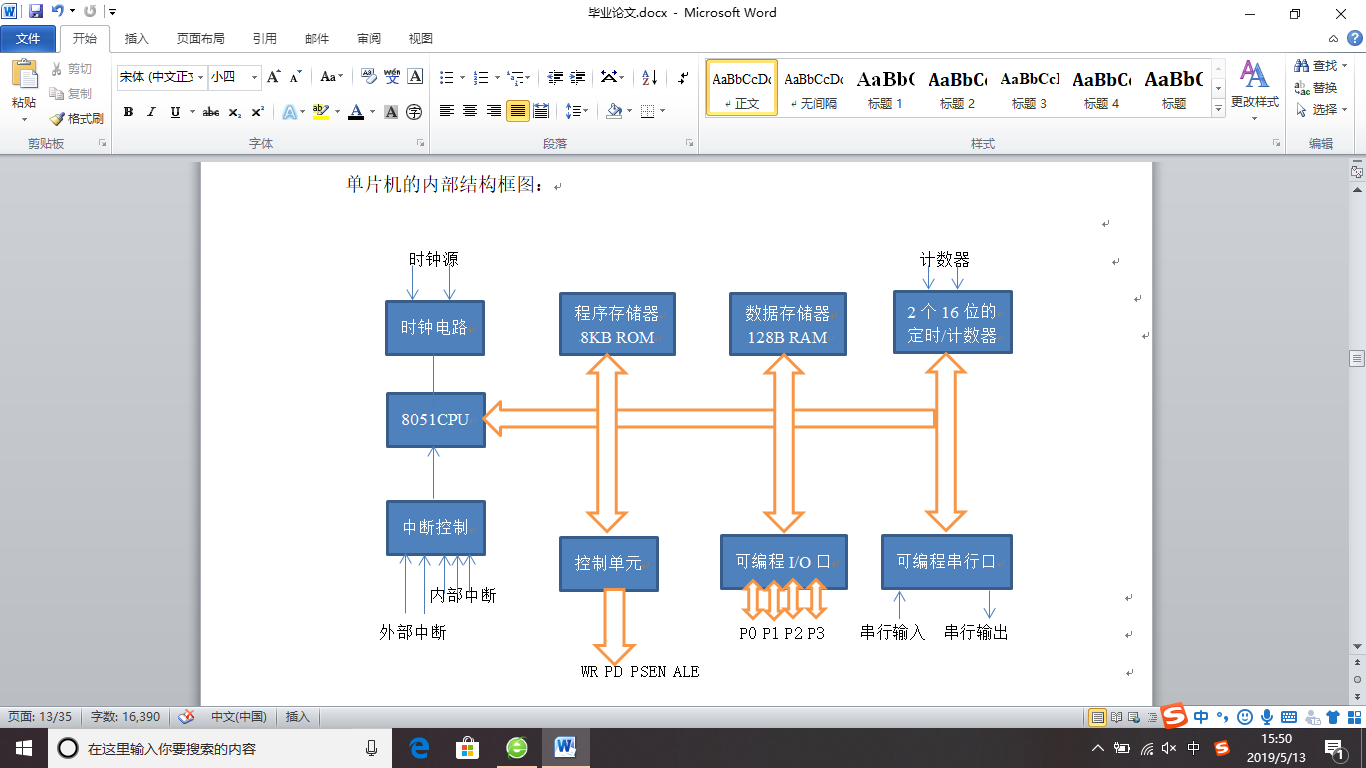The height and width of the screenshot is (768, 1366).
Task: Switch to the 插入 ribbon tab
Action: pyautogui.click(x=136, y=39)
